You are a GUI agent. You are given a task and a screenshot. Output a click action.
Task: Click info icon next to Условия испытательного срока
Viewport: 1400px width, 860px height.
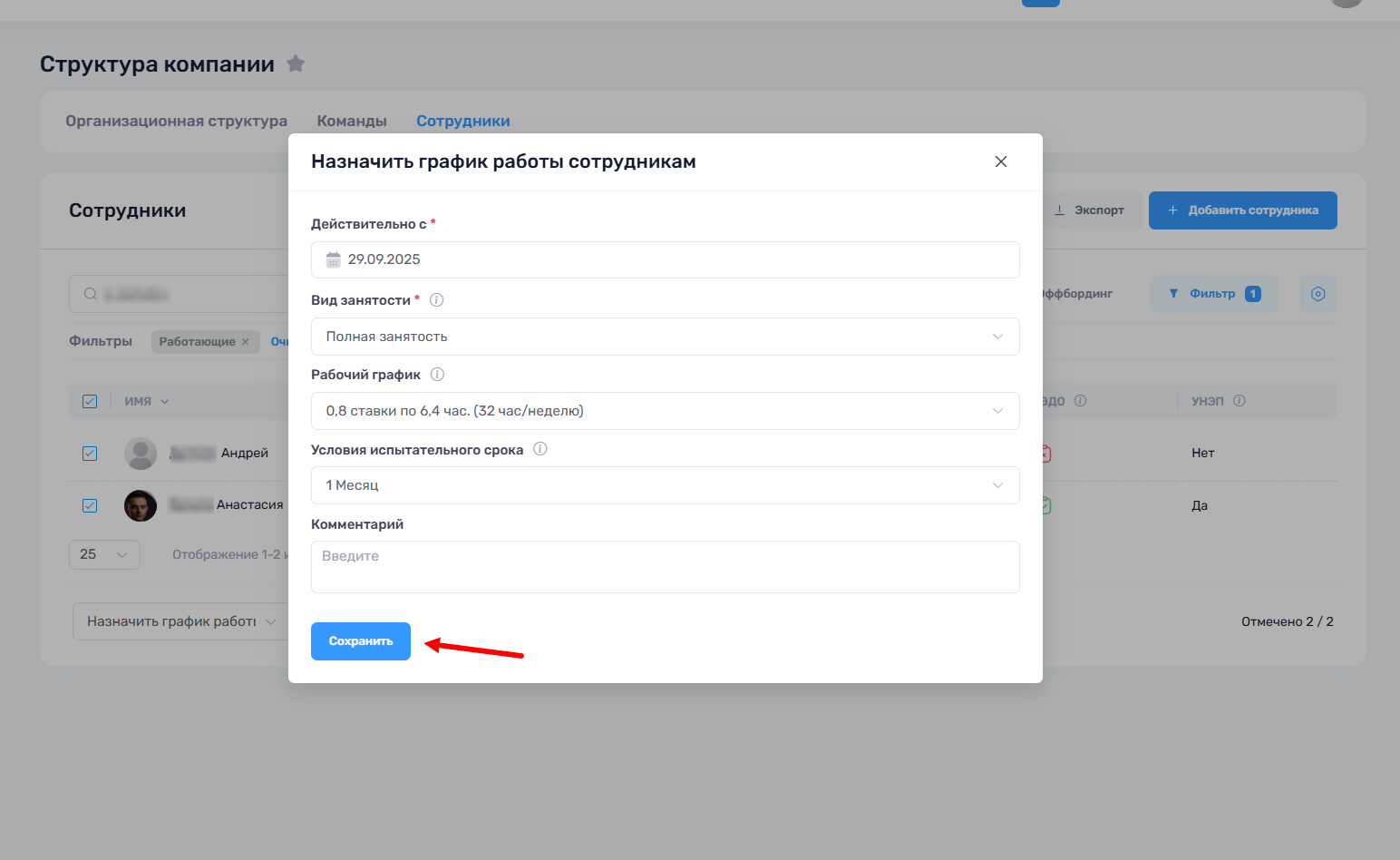540,449
